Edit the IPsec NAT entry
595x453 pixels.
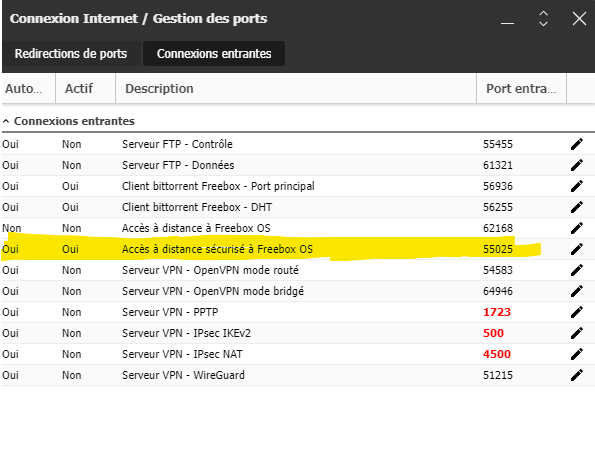pos(576,354)
